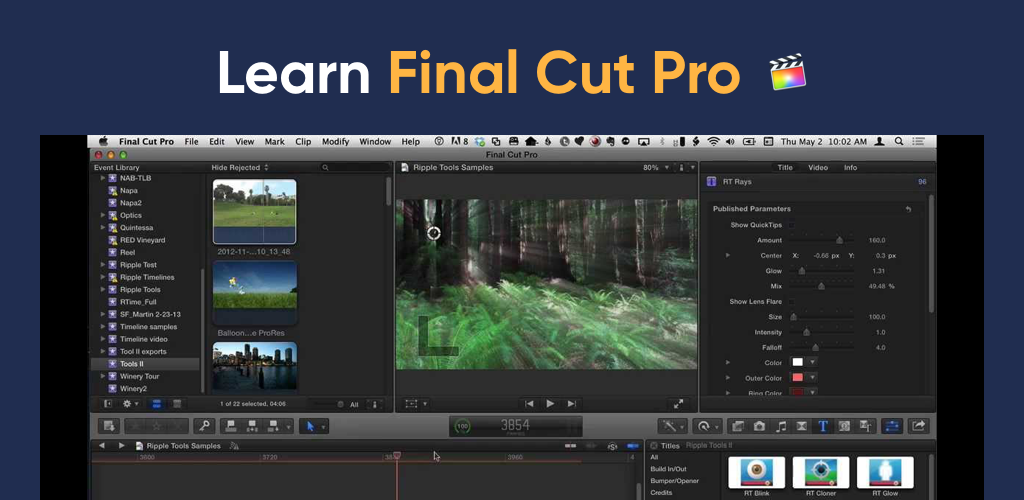Open the Hide Rejected filter popup
The height and width of the screenshot is (500, 1024).
click(x=240, y=168)
